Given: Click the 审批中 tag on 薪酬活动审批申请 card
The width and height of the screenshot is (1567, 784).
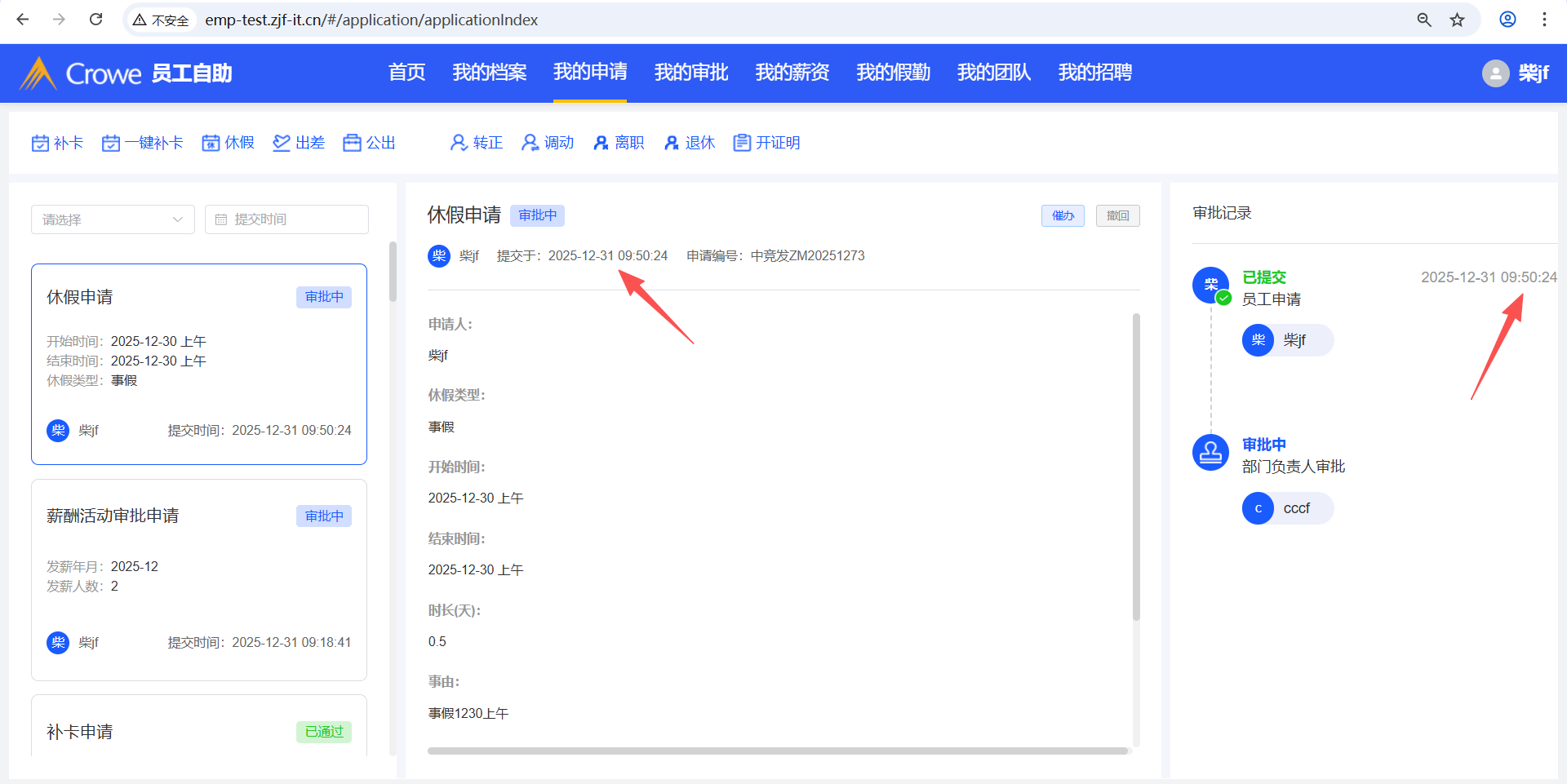Looking at the screenshot, I should [324, 516].
